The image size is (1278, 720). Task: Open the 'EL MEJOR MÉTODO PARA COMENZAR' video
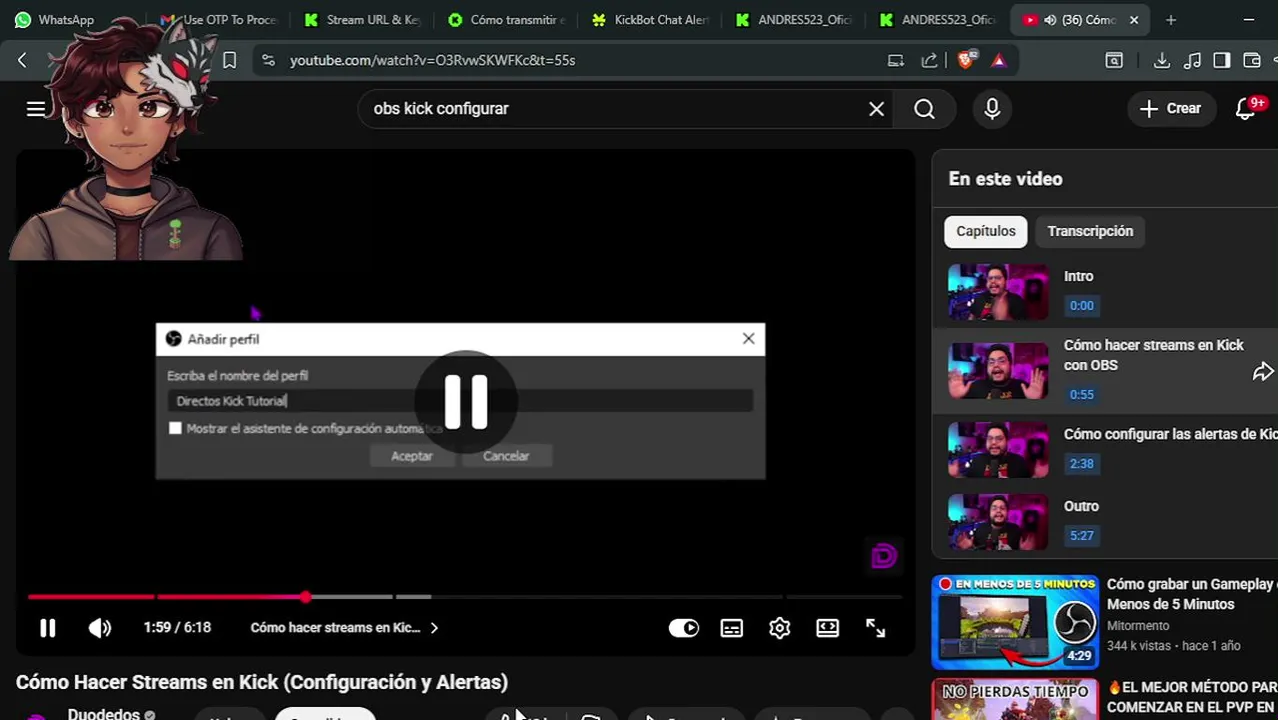click(x=1192, y=697)
